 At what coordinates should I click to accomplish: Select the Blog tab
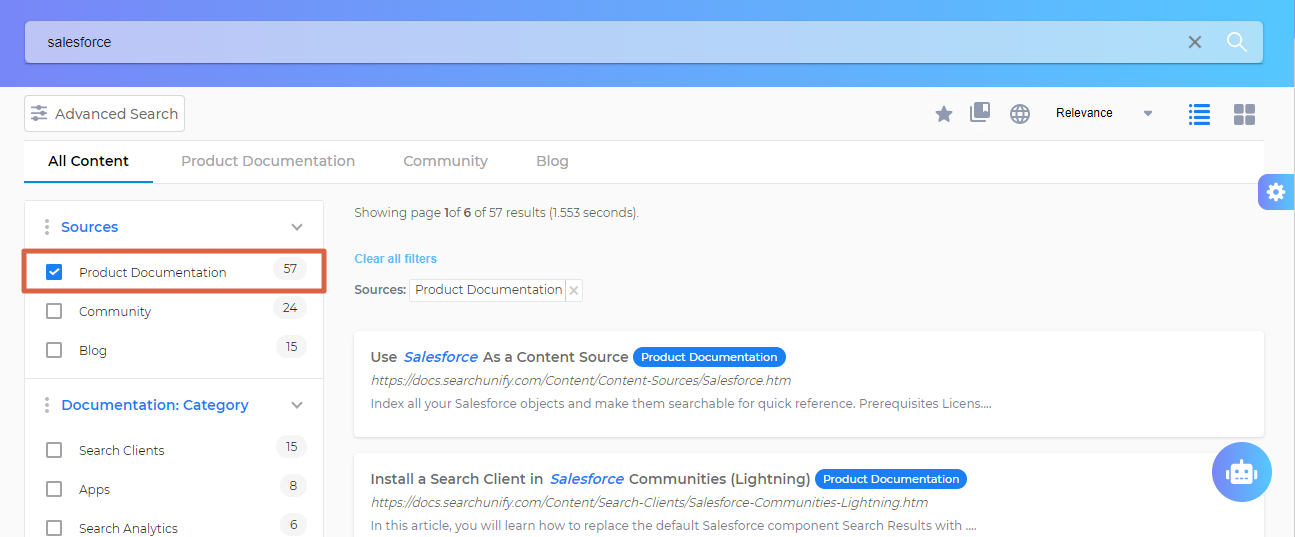[x=552, y=161]
